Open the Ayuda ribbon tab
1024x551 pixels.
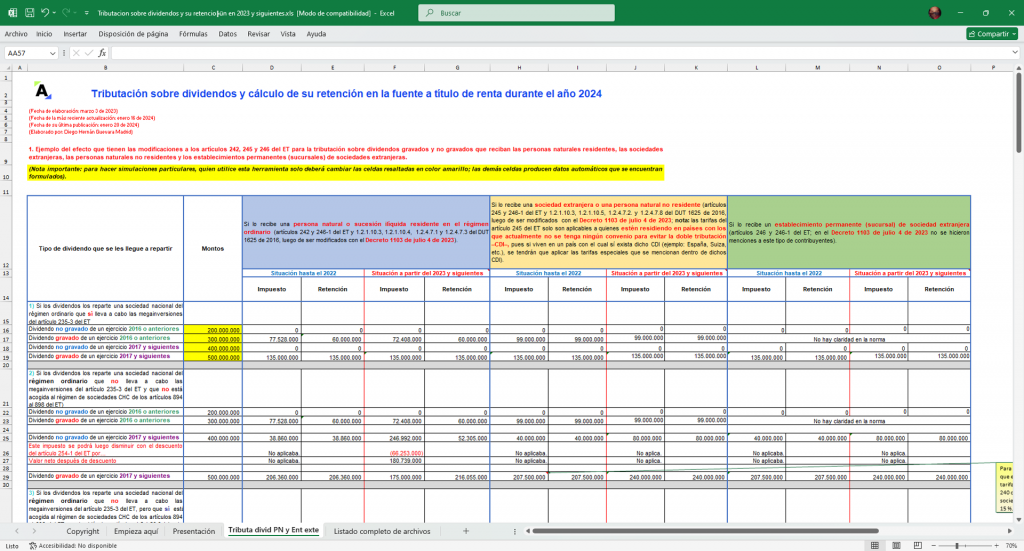click(x=316, y=34)
